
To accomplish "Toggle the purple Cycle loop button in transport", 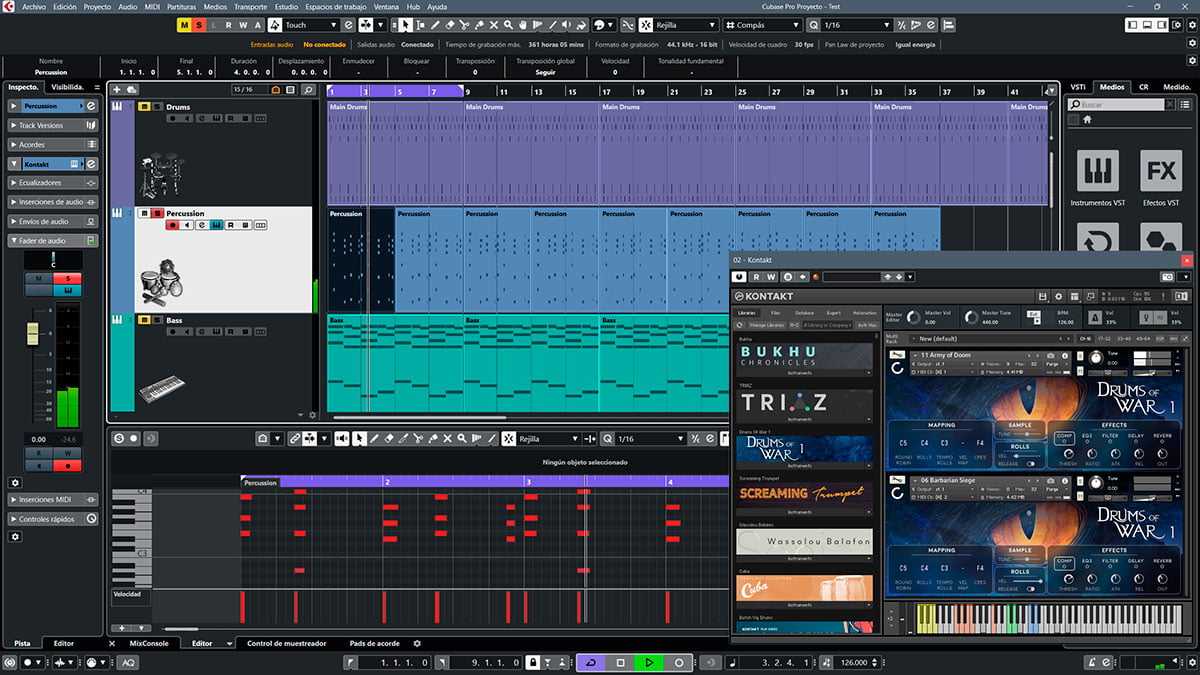I will (x=590, y=662).
